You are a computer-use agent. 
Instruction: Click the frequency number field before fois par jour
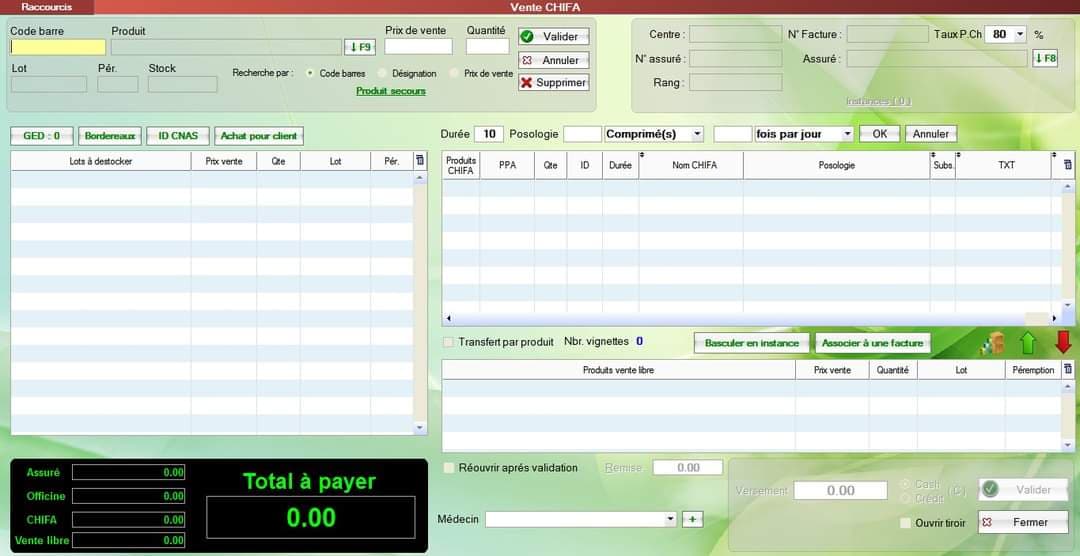[x=733, y=134]
